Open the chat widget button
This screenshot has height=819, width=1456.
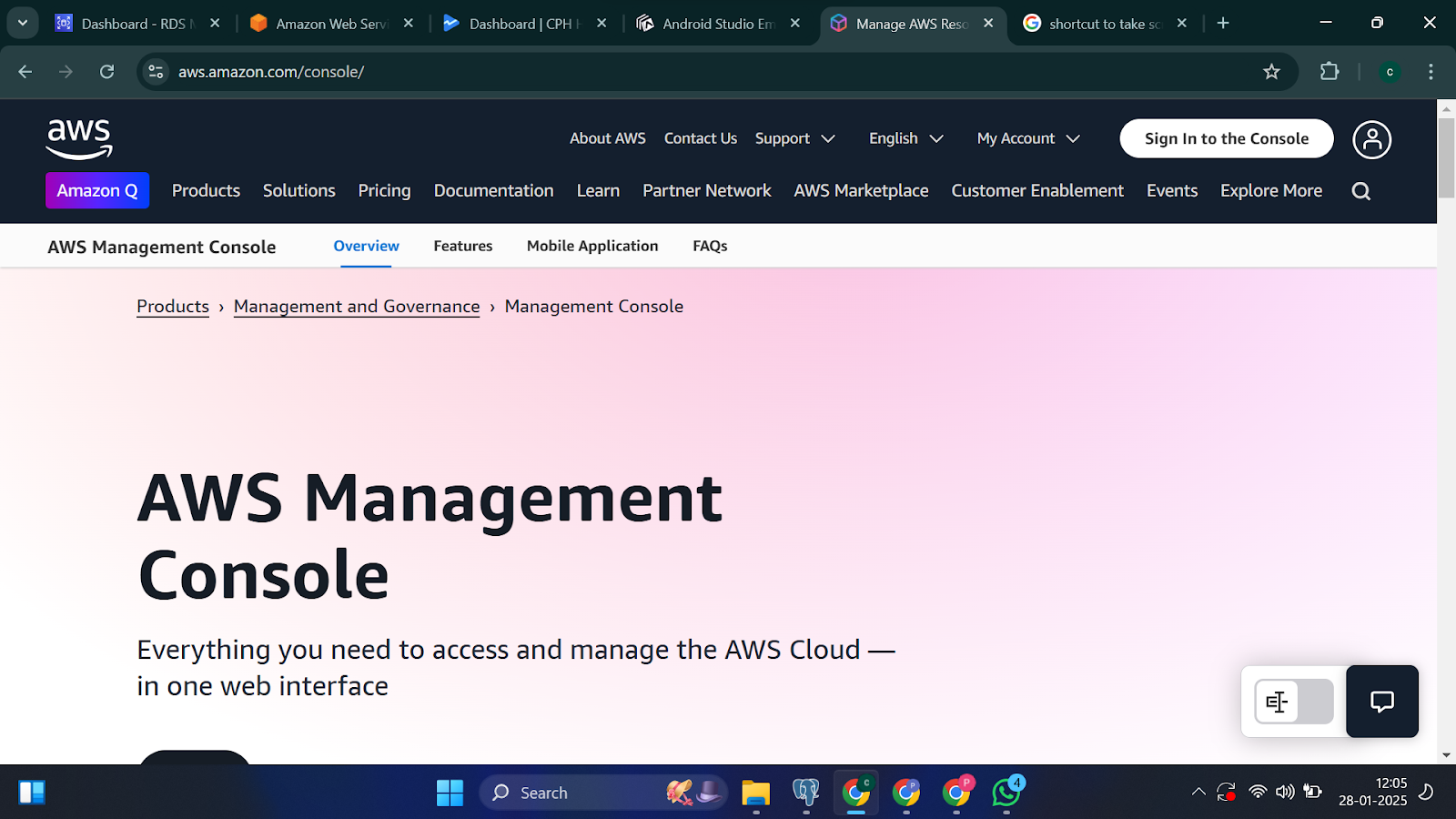click(x=1382, y=702)
